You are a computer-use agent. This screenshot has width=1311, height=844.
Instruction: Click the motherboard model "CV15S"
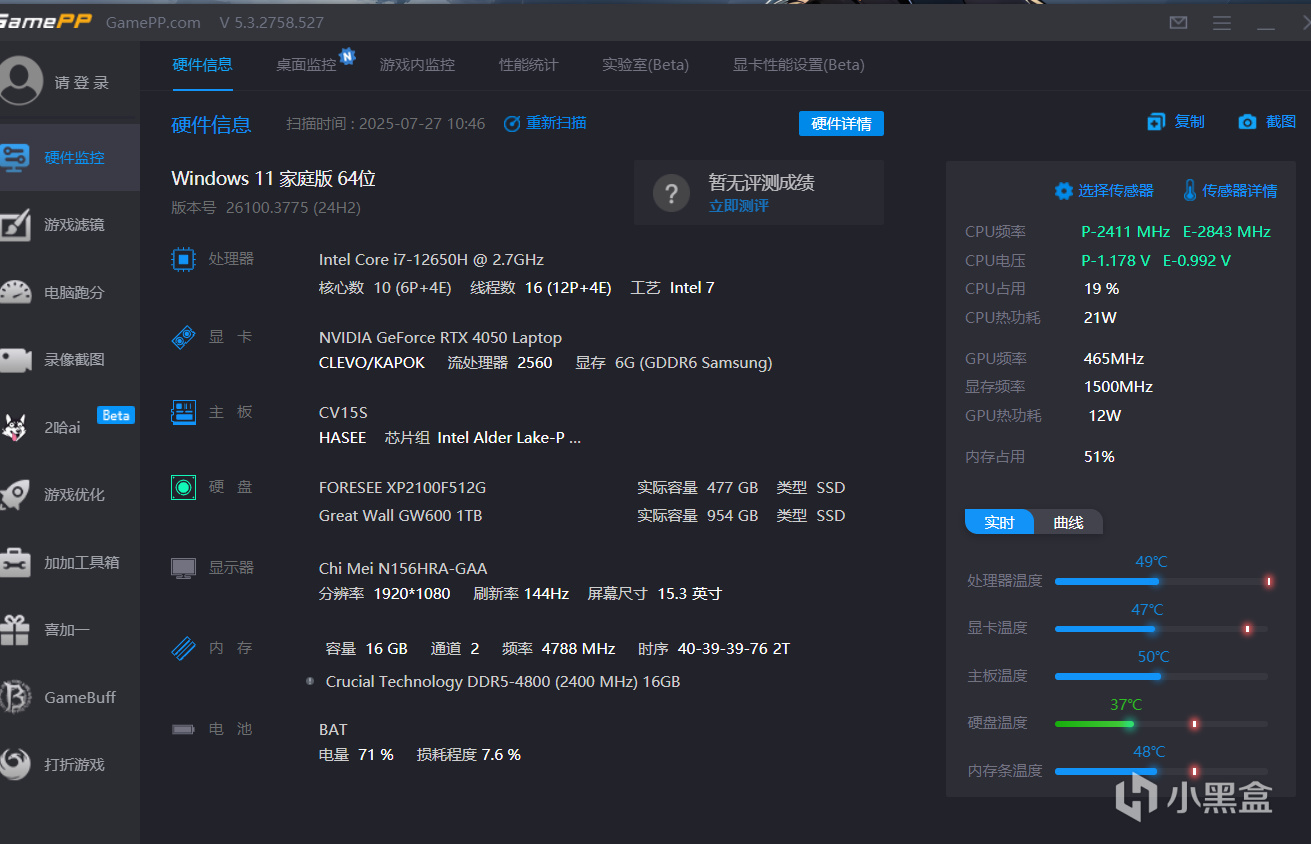tap(343, 412)
